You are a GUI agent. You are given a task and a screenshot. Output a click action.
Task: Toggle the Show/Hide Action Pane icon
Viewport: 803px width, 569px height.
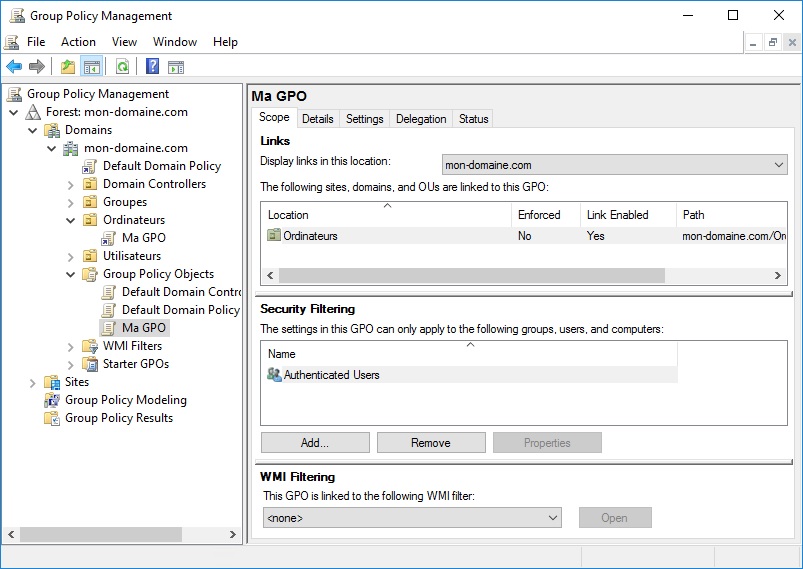pyautogui.click(x=176, y=67)
